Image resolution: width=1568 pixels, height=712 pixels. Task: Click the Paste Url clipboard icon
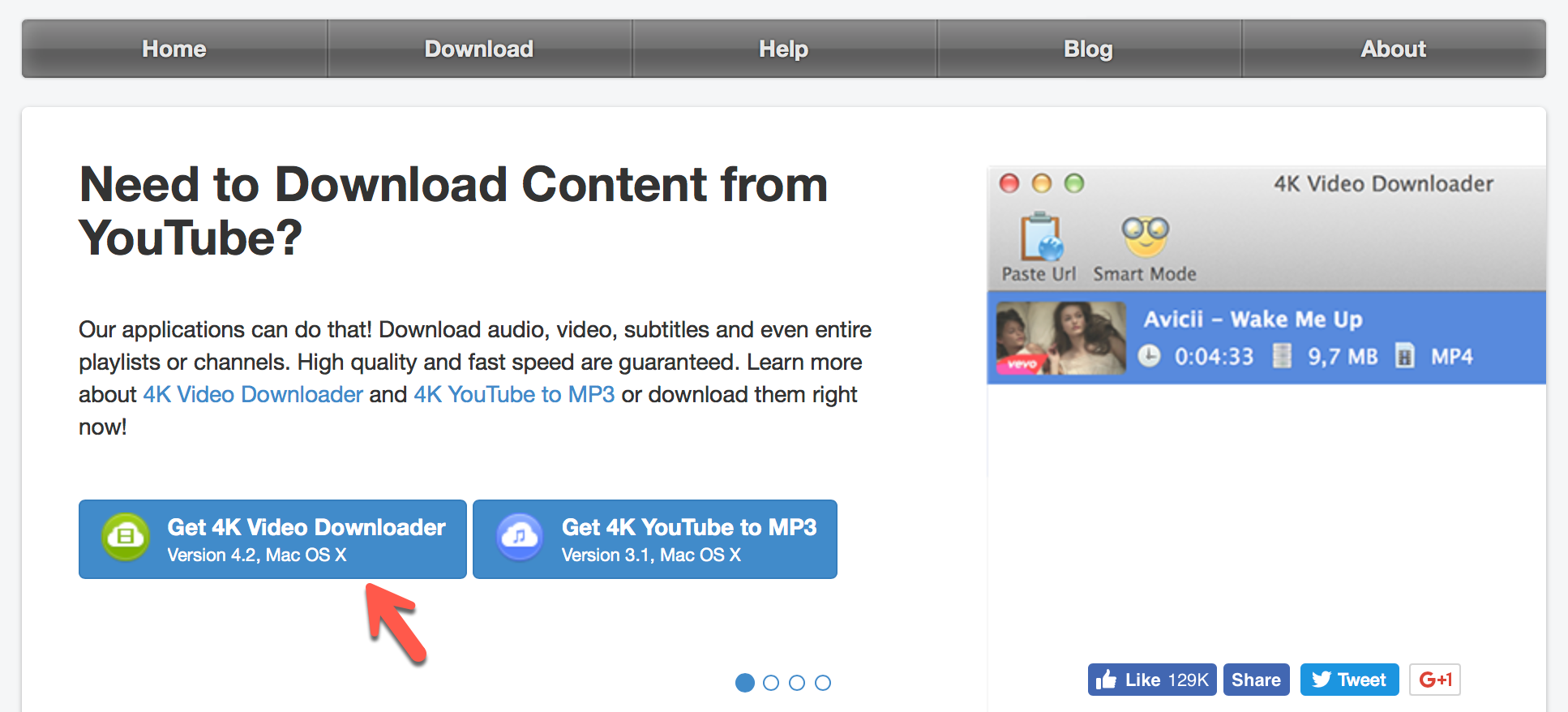1040,237
